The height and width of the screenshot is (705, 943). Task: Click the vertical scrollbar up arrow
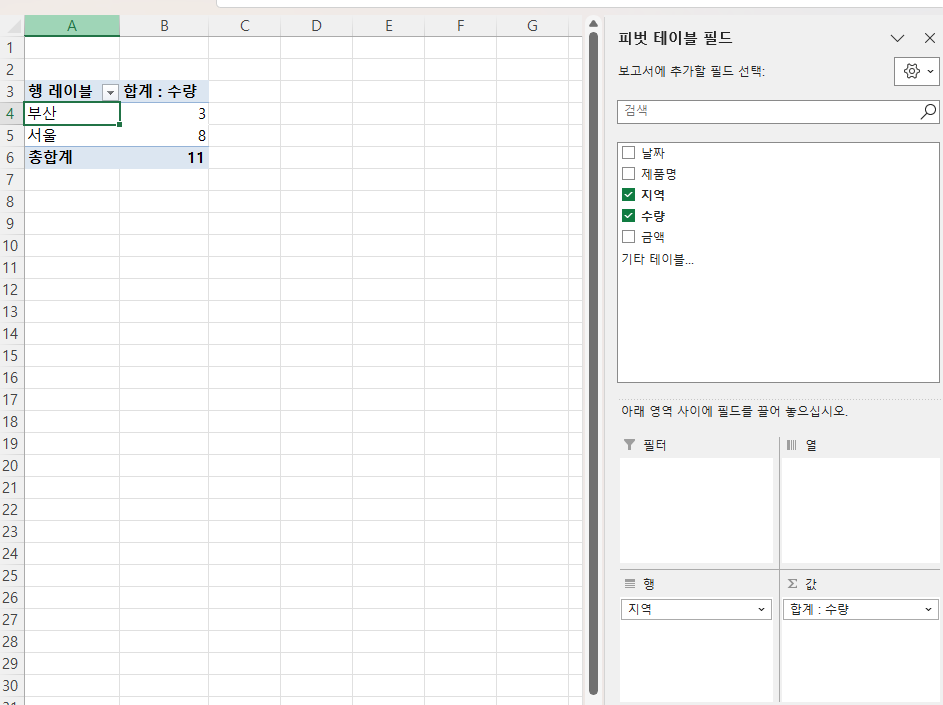point(594,24)
